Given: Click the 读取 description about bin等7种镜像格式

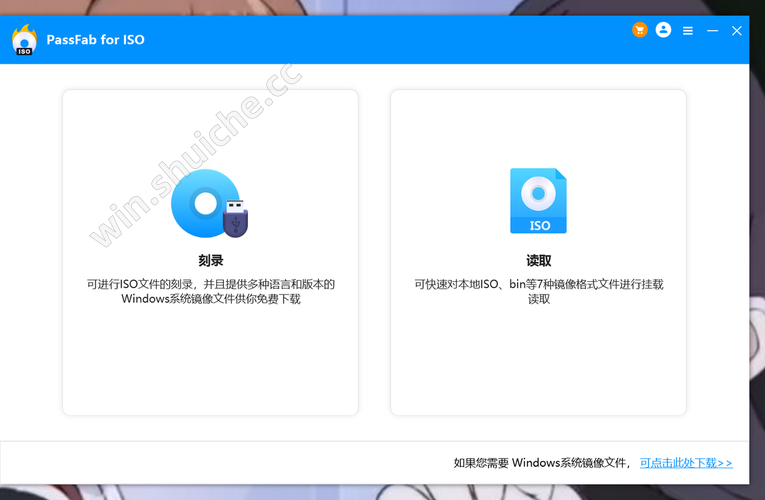Looking at the screenshot, I should (x=539, y=291).
